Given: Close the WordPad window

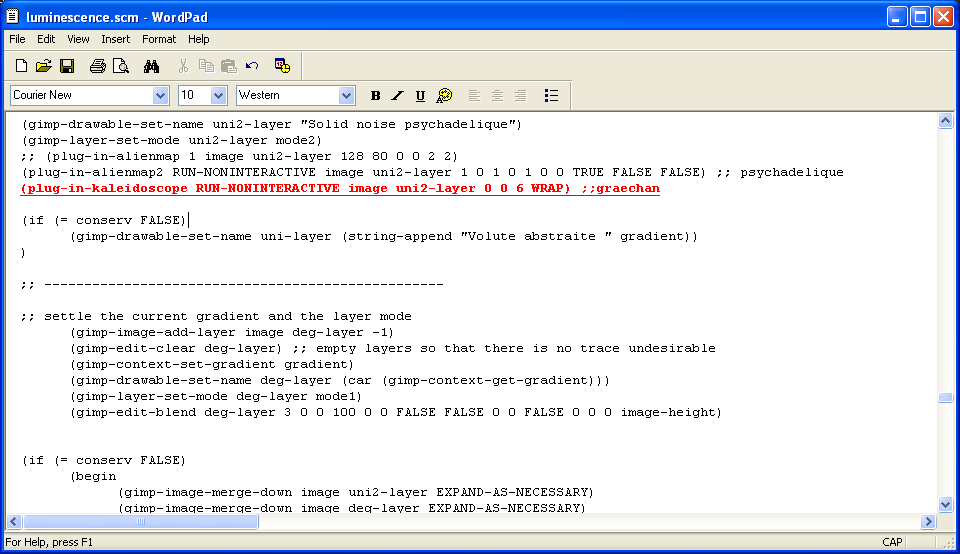Looking at the screenshot, I should 943,17.
